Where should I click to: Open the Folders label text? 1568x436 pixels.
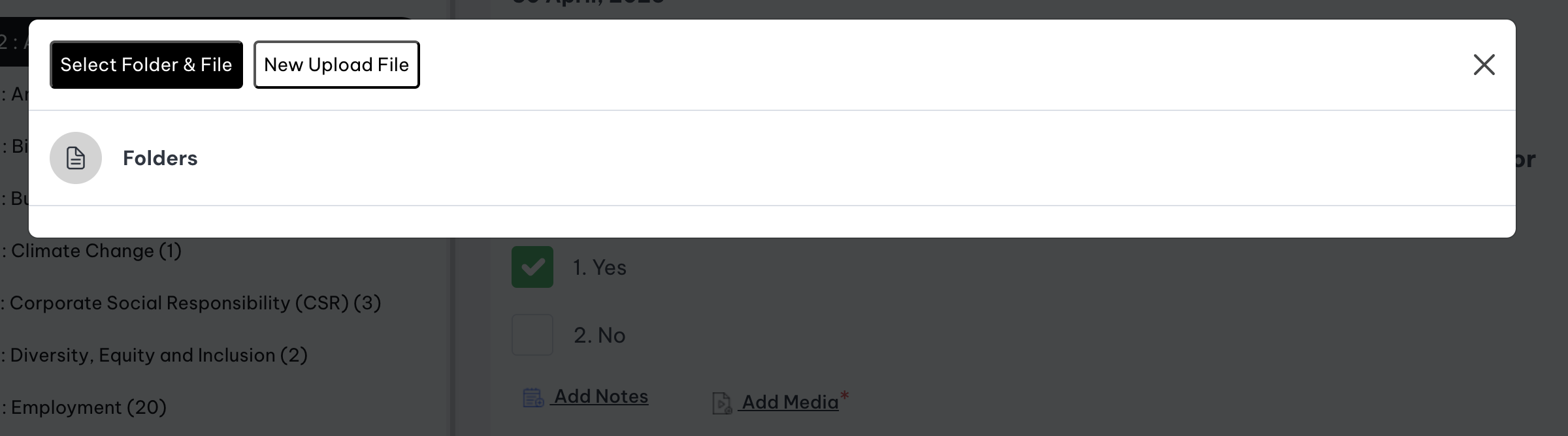click(160, 158)
